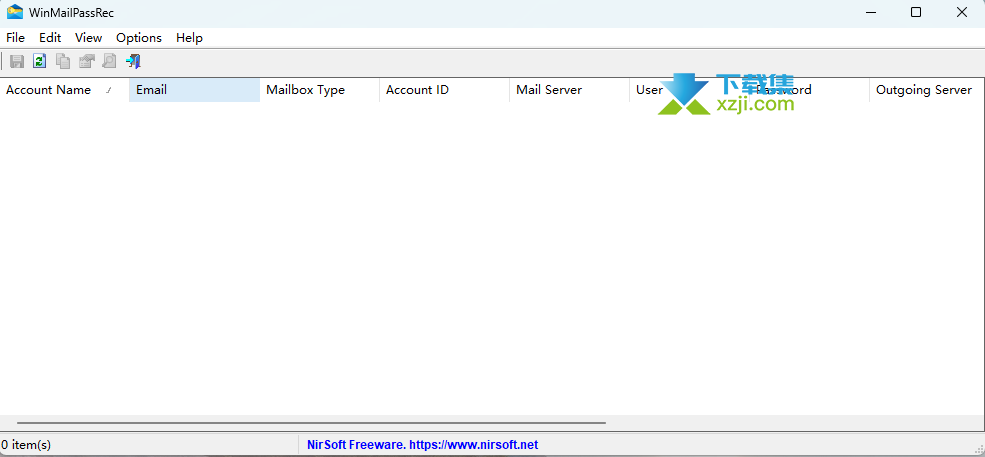Click the Exit door toolbar icon
The image size is (985, 457).
click(x=133, y=61)
